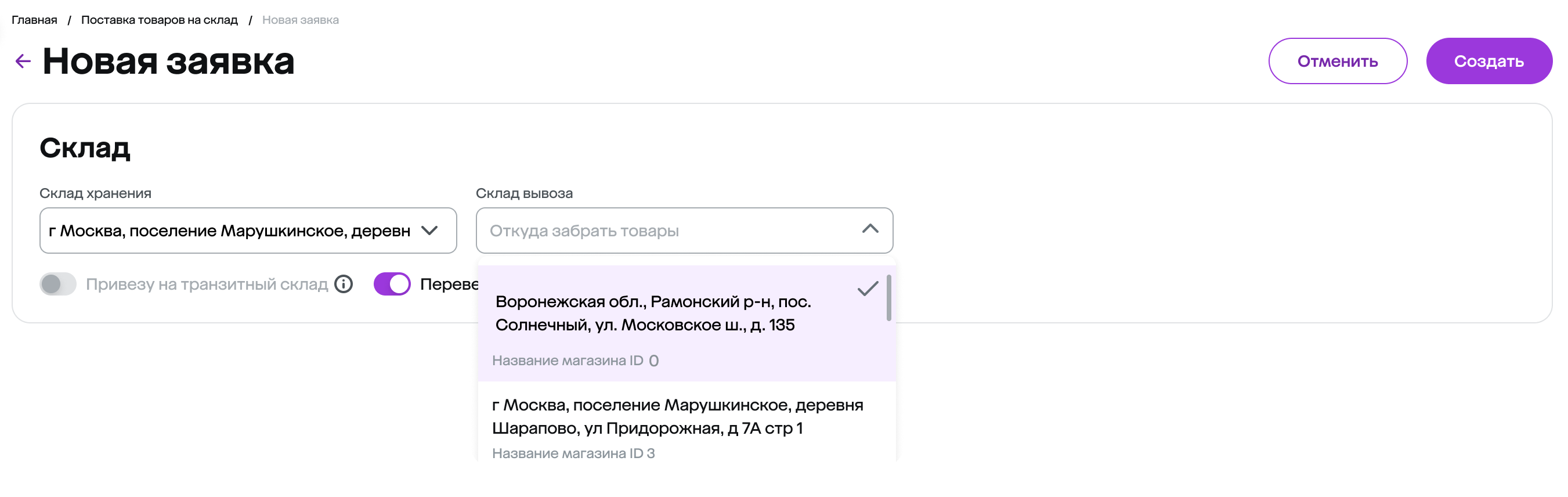
Task: Toggle the Привезу на транзитный склад switch
Action: click(x=58, y=284)
